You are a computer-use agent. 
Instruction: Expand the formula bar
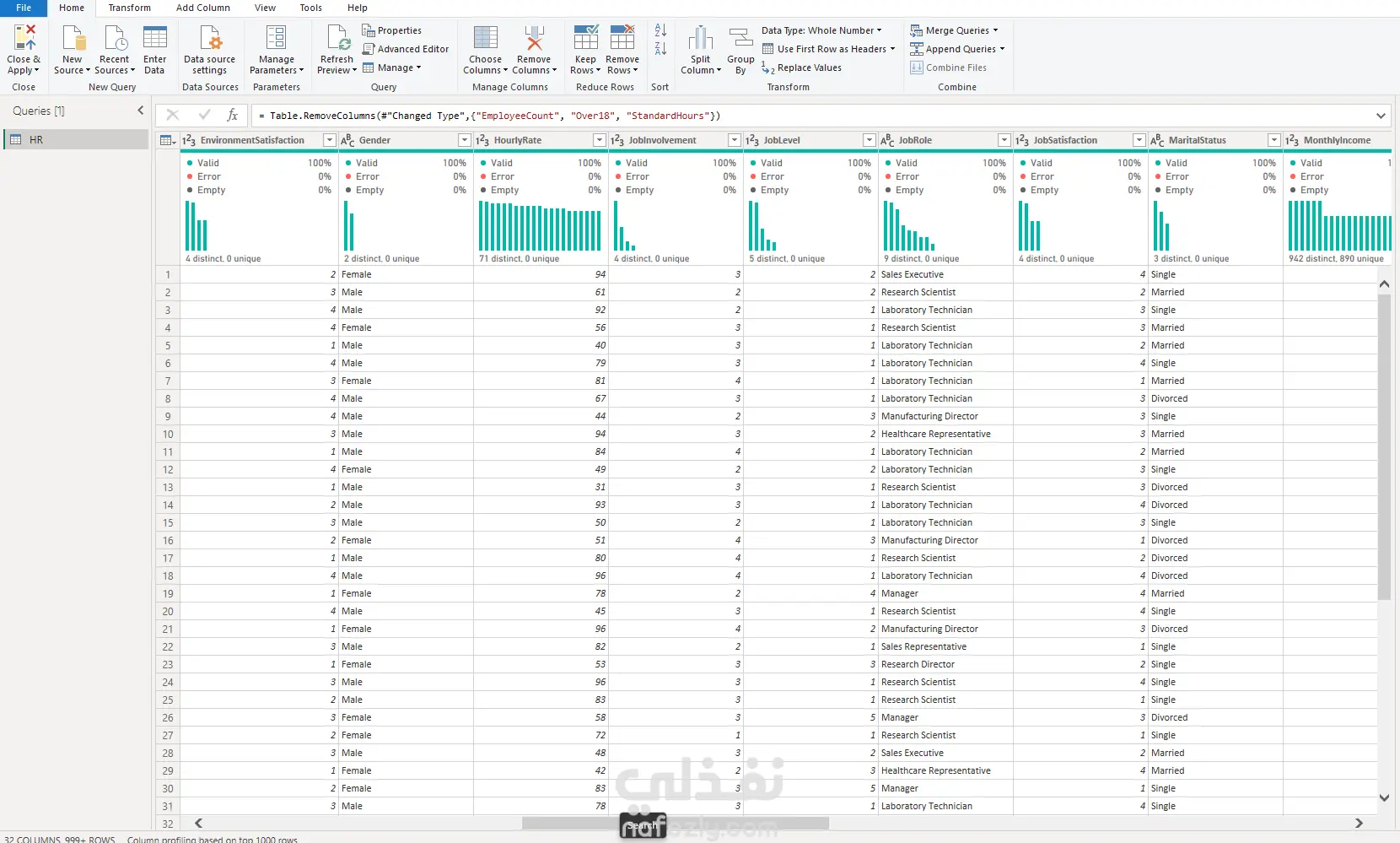point(1381,116)
